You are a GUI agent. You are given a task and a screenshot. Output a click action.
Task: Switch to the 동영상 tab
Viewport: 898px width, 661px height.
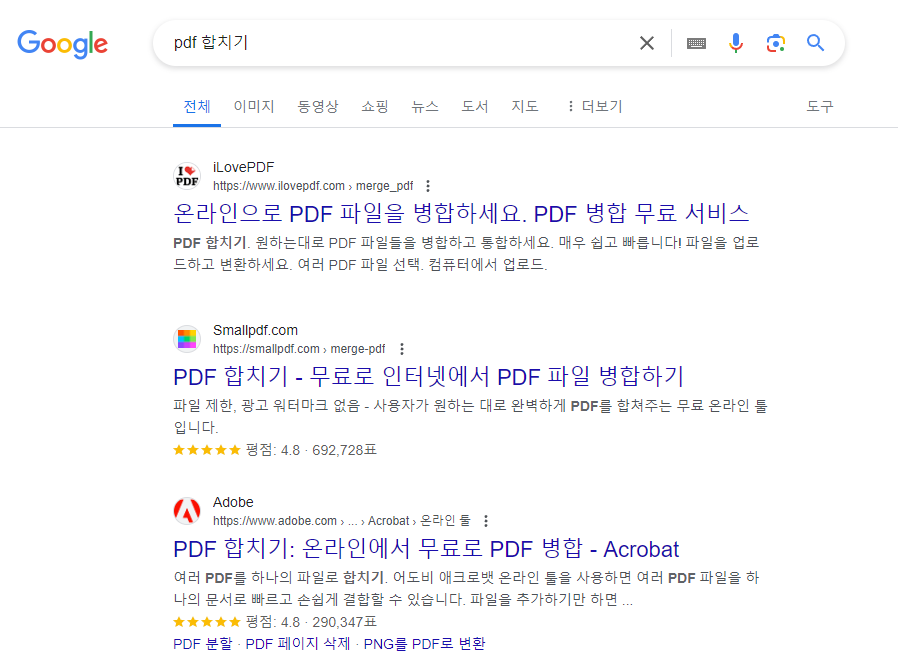click(318, 107)
